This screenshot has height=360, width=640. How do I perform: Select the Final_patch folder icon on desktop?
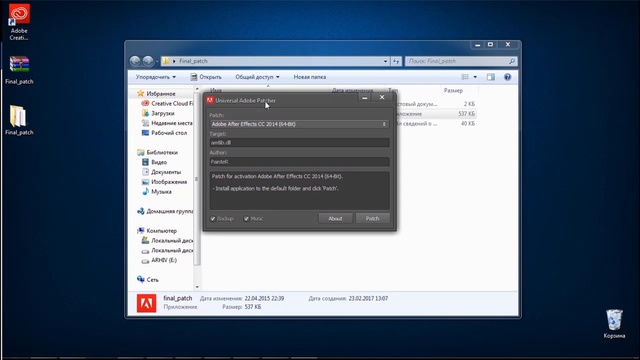(x=19, y=120)
